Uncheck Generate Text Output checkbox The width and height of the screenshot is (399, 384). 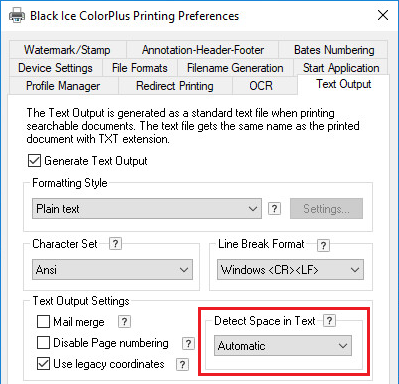coord(34,161)
